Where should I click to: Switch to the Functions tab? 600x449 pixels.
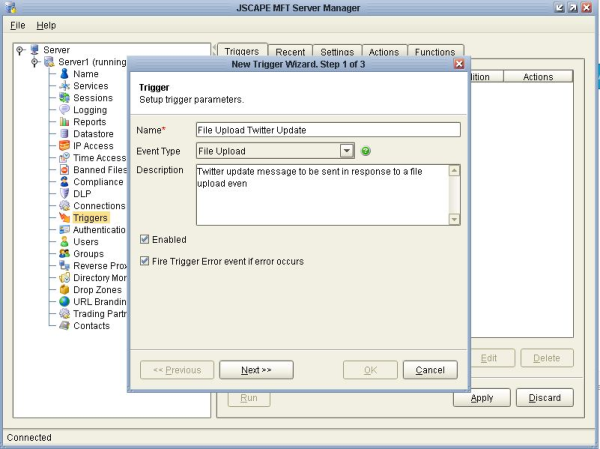point(435,52)
